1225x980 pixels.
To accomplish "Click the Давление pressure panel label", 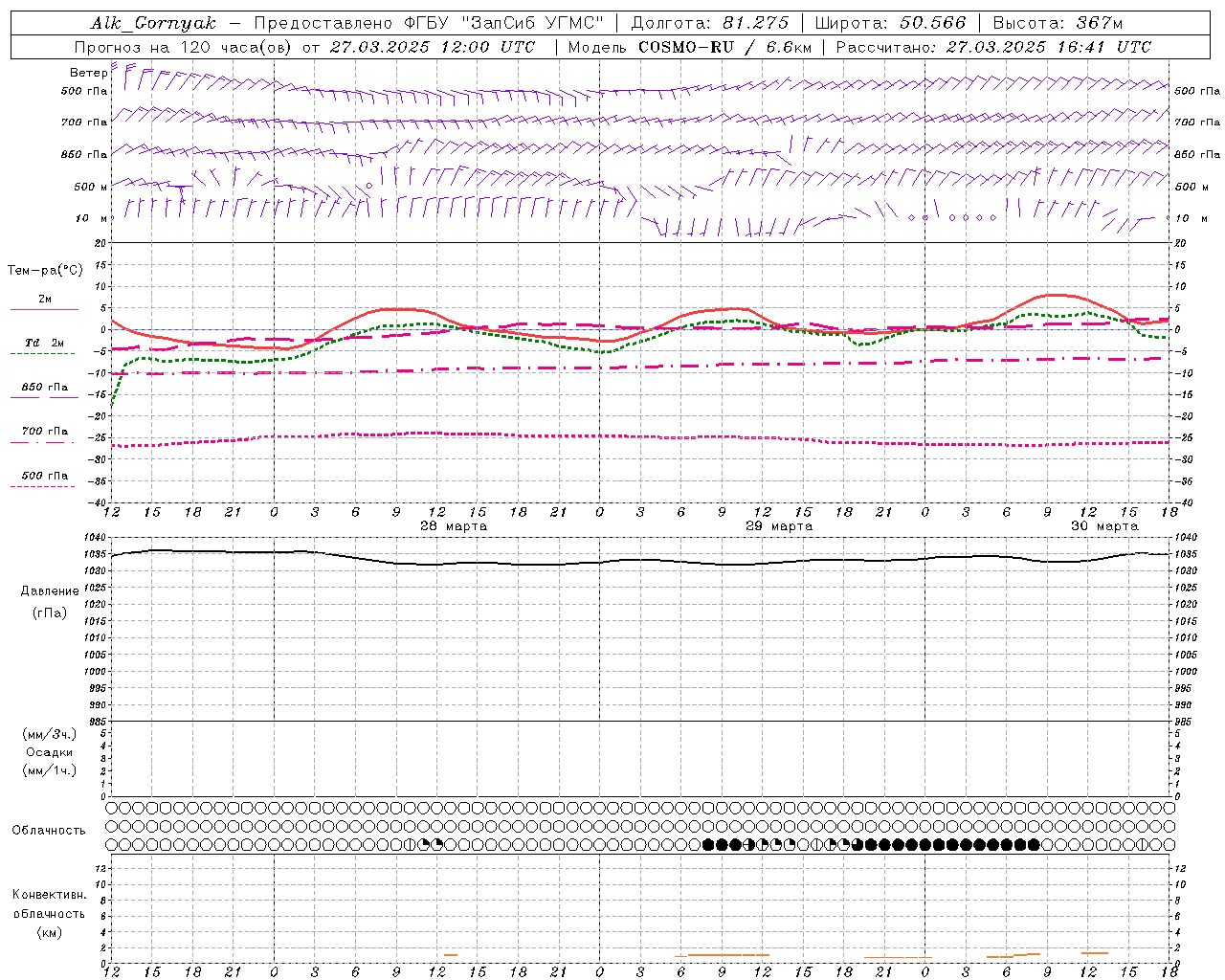I will pos(50,591).
